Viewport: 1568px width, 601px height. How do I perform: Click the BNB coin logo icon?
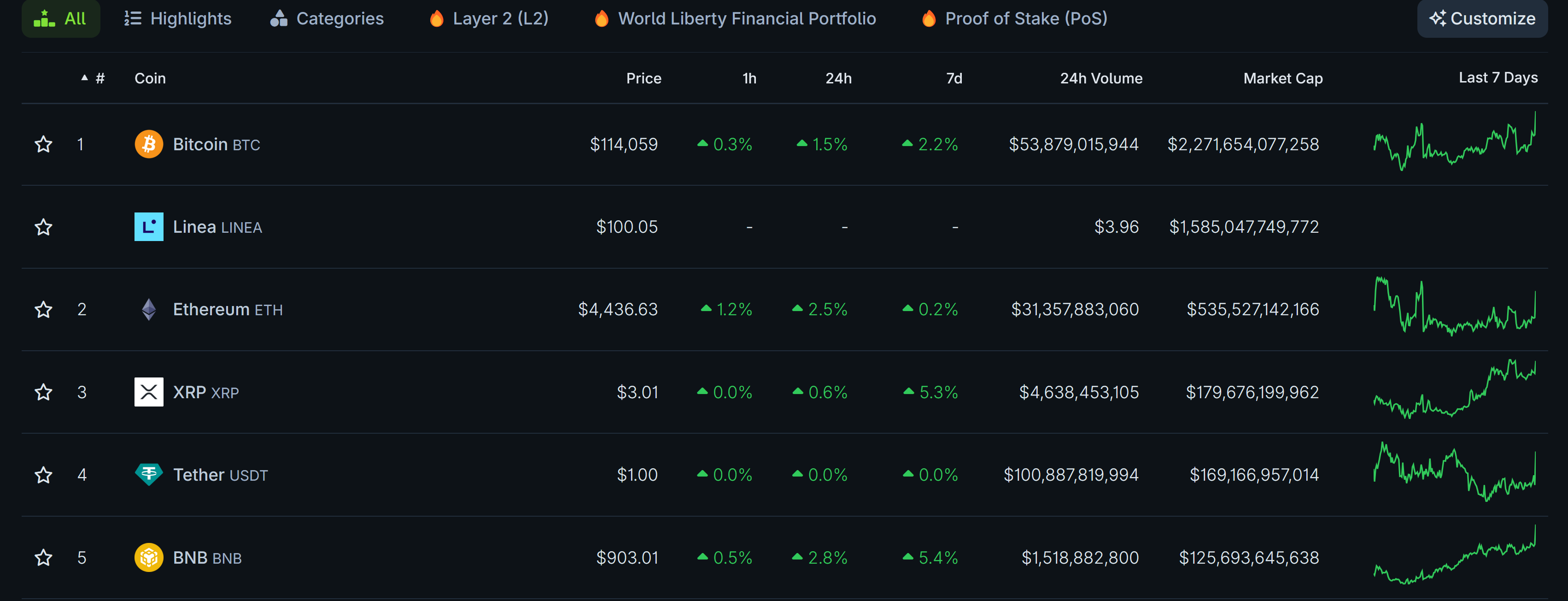(x=148, y=557)
